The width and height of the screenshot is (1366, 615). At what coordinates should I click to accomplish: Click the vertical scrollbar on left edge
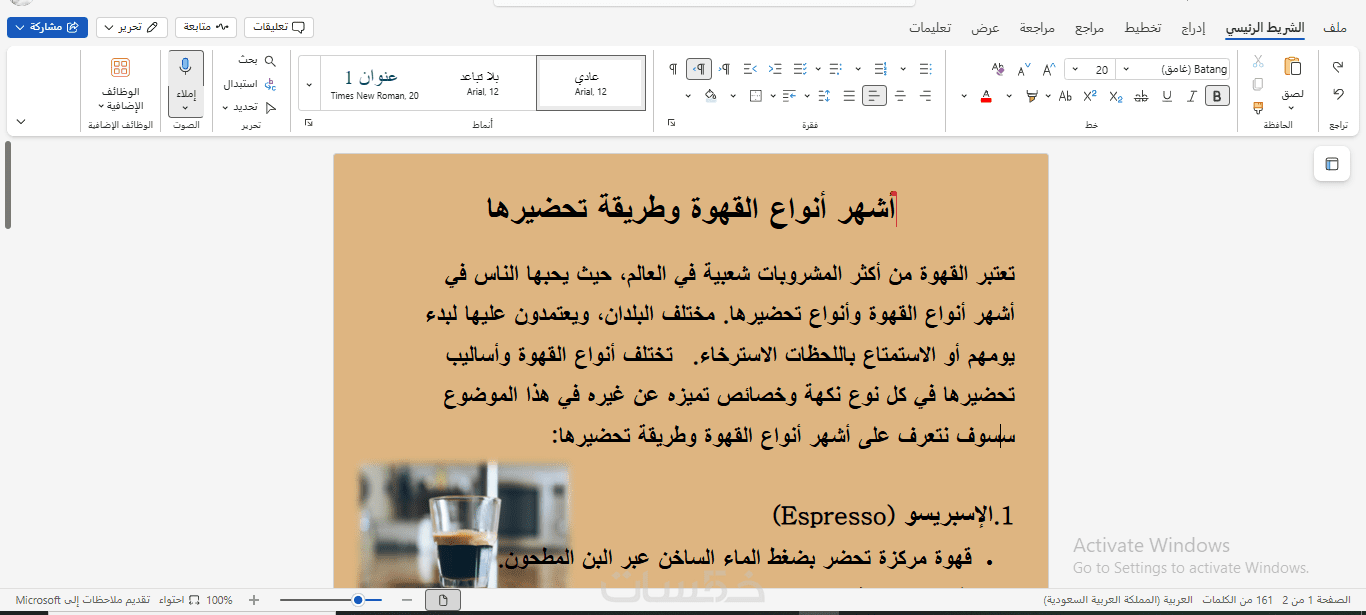coord(8,185)
